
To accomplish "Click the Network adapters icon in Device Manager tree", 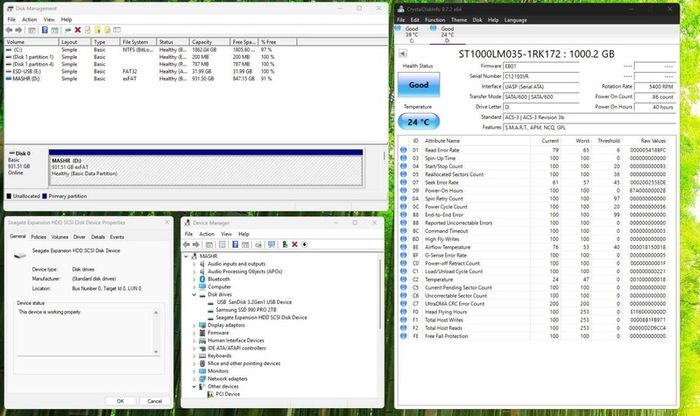I will [x=202, y=379].
